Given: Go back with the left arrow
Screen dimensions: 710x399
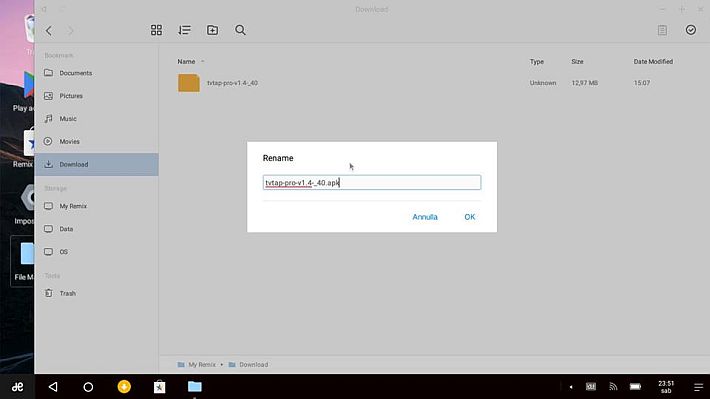Looking at the screenshot, I should point(48,30).
